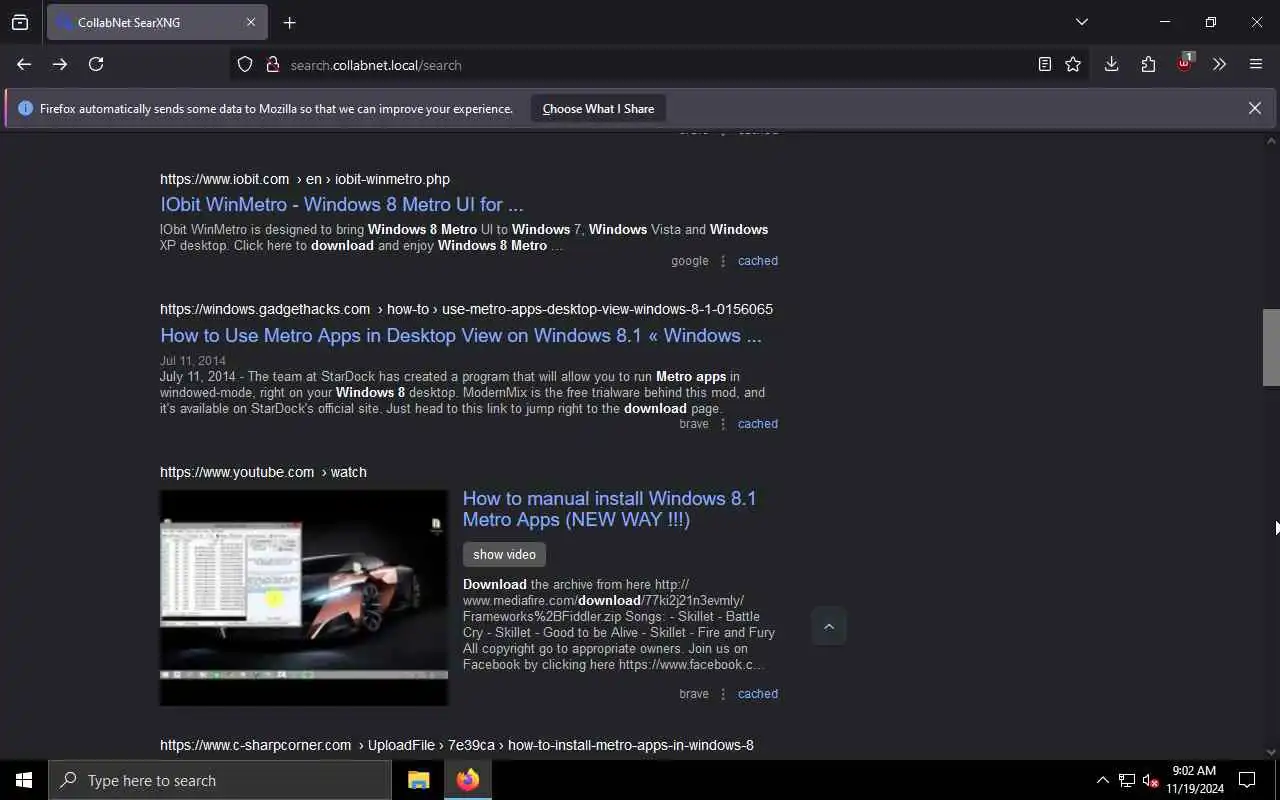This screenshot has height=800, width=1280.
Task: Open cached version of YouTube result
Action: (757, 693)
